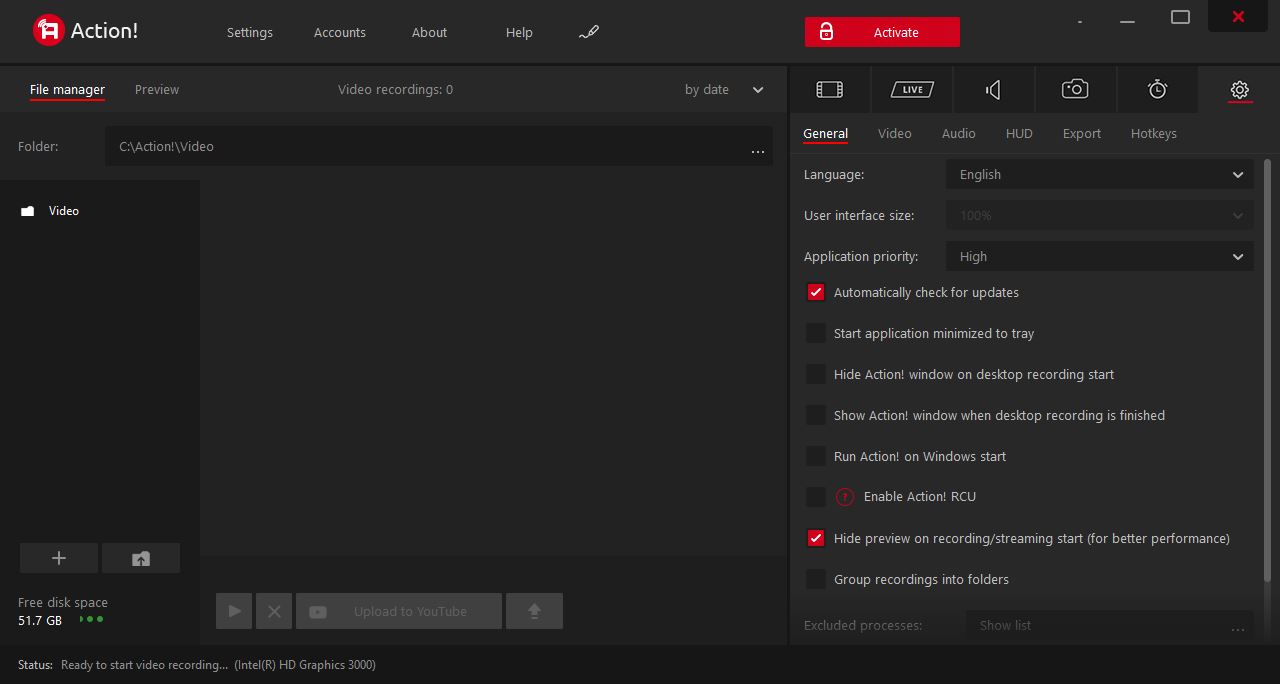Viewport: 1280px width, 684px height.
Task: Click the import folder icon button
Action: pyautogui.click(x=141, y=558)
